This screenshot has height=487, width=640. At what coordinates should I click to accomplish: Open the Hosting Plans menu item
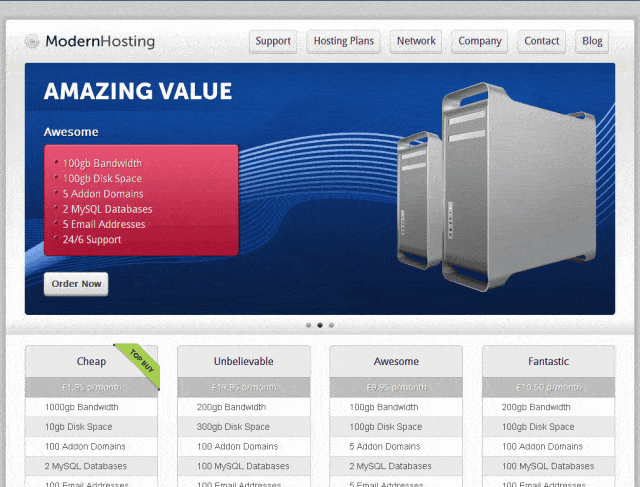[x=344, y=41]
